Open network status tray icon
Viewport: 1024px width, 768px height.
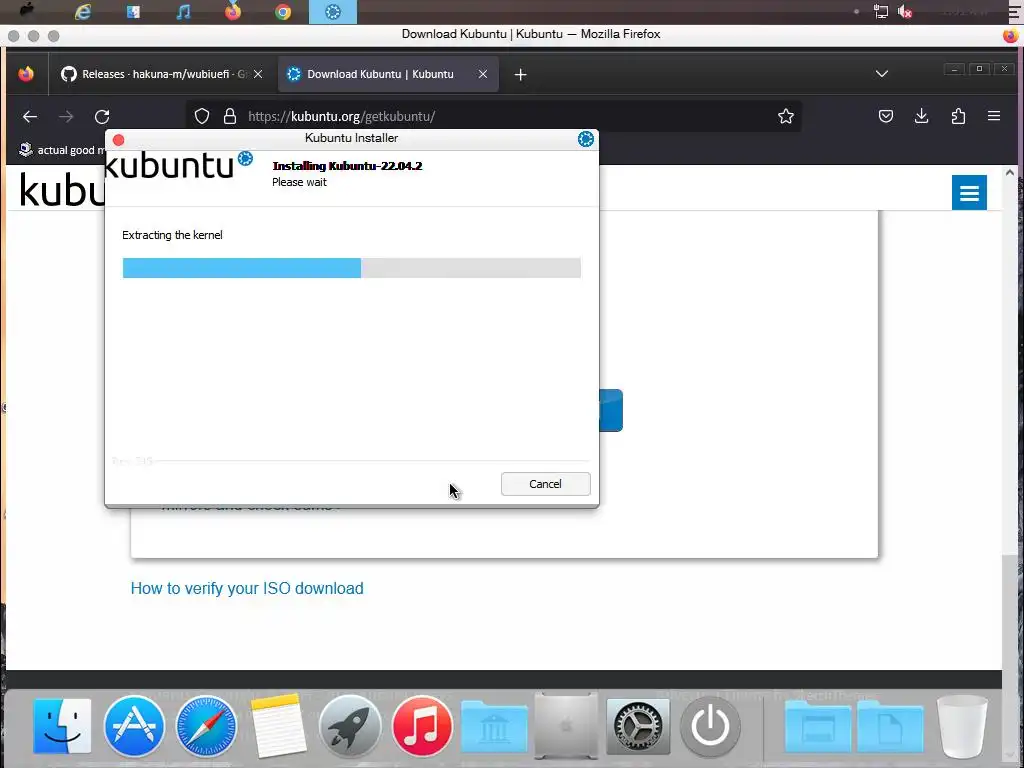(x=881, y=11)
